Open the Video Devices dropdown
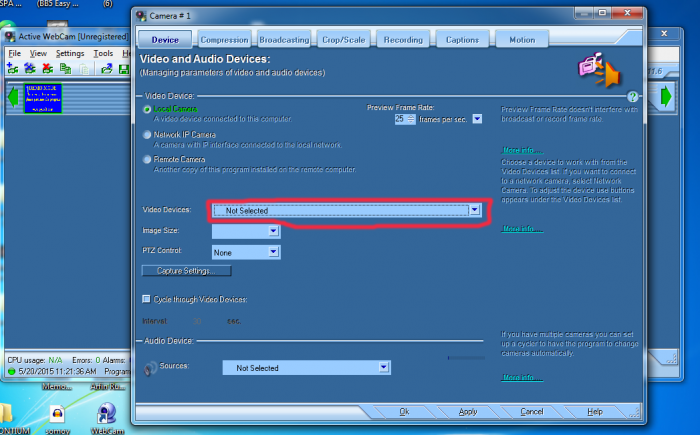The image size is (700, 435). [475, 210]
